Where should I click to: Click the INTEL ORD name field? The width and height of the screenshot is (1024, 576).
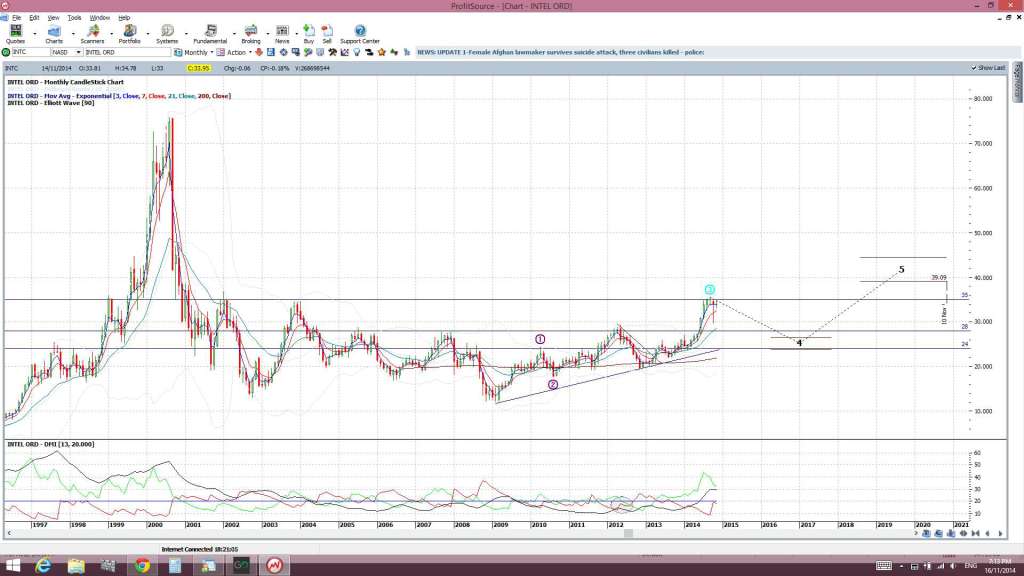pyautogui.click(x=127, y=52)
